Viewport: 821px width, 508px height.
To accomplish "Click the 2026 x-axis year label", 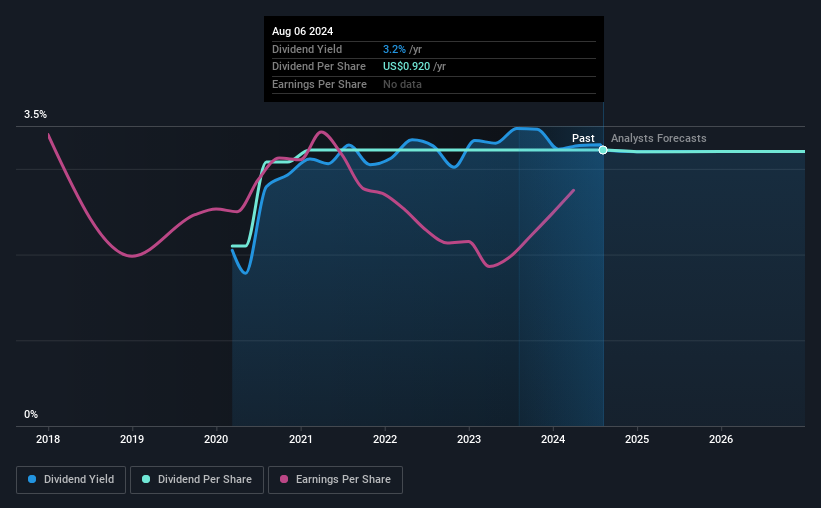I will 721,439.
